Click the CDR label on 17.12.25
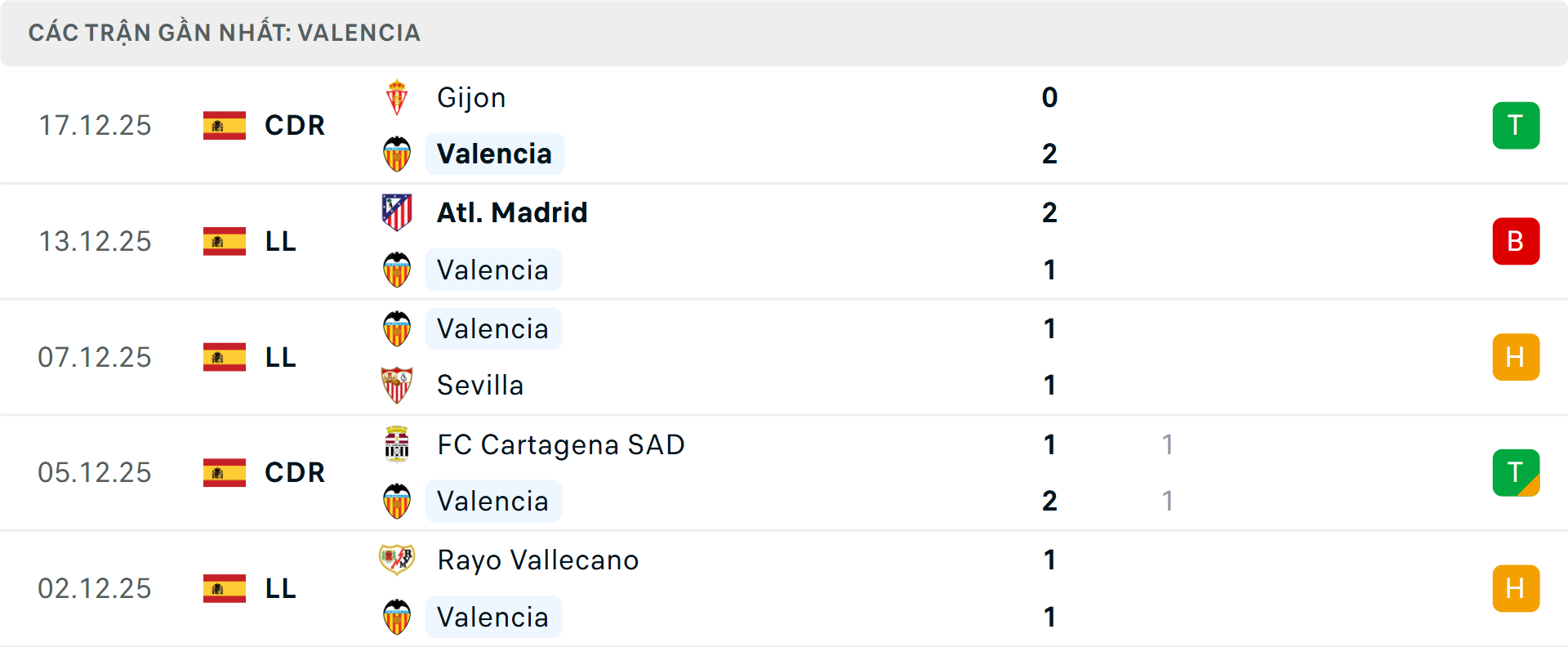The image size is (1568, 647). tap(295, 125)
